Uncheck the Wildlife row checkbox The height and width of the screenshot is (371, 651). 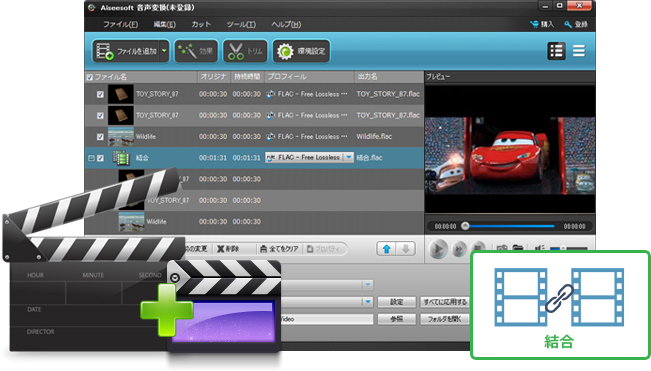[x=100, y=137]
